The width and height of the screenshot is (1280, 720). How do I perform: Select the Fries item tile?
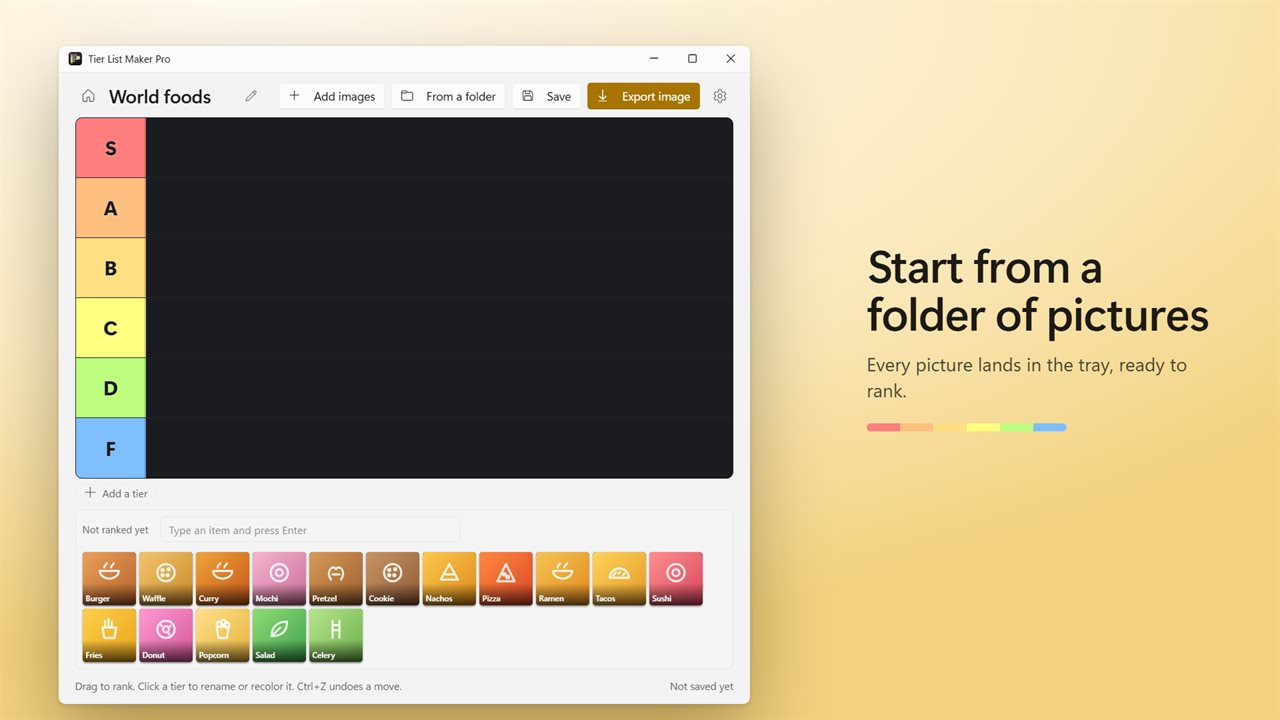109,636
